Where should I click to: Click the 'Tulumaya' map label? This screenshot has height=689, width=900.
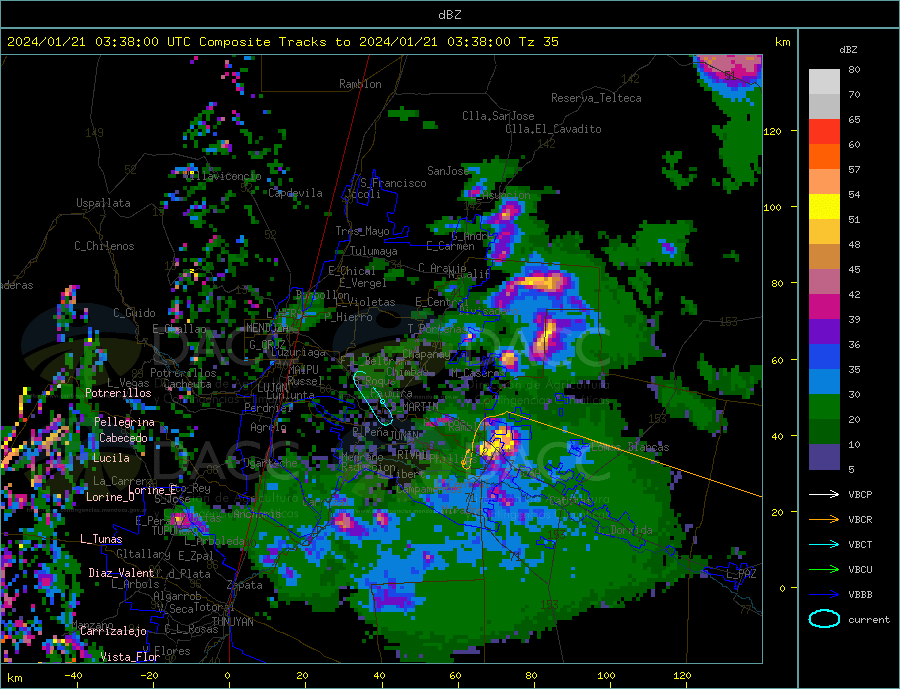(x=374, y=251)
